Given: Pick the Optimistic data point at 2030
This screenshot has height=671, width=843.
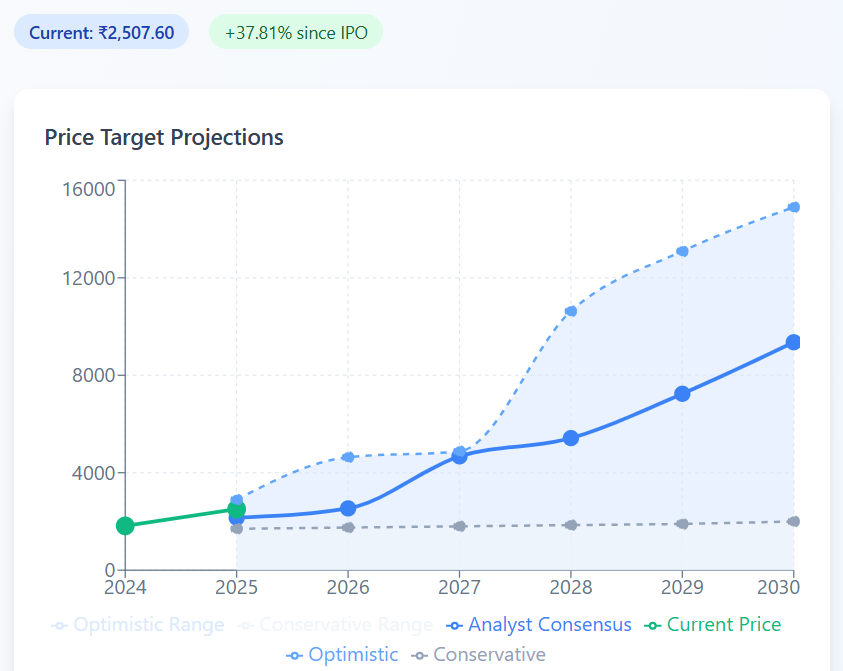Looking at the screenshot, I should tap(793, 207).
